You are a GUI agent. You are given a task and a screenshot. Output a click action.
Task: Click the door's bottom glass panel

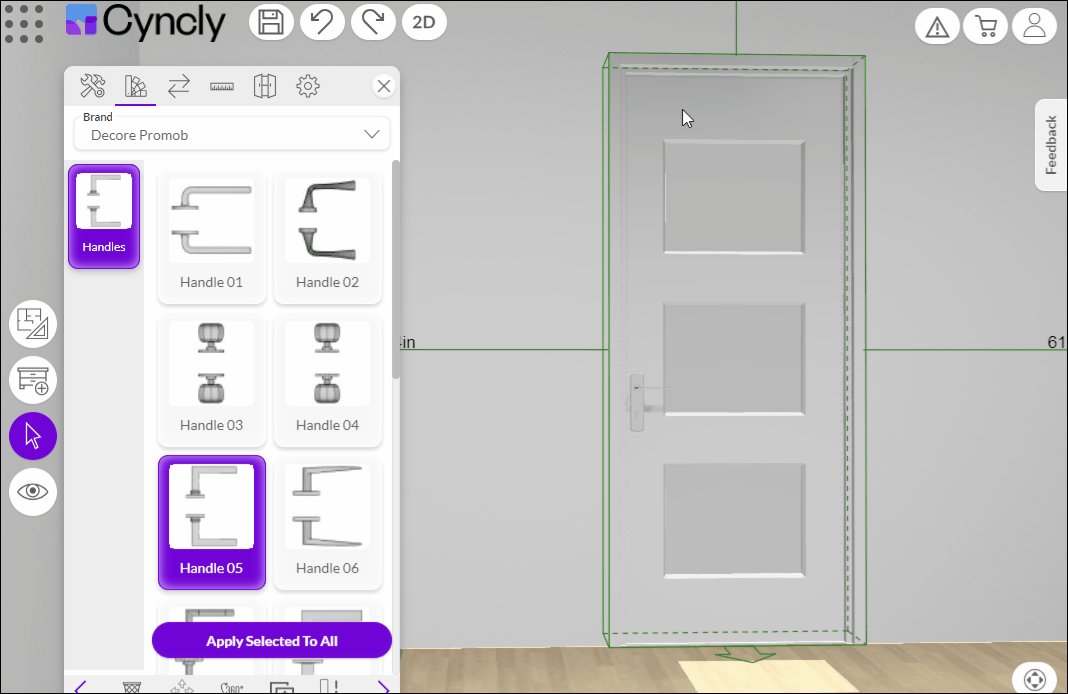(734, 521)
